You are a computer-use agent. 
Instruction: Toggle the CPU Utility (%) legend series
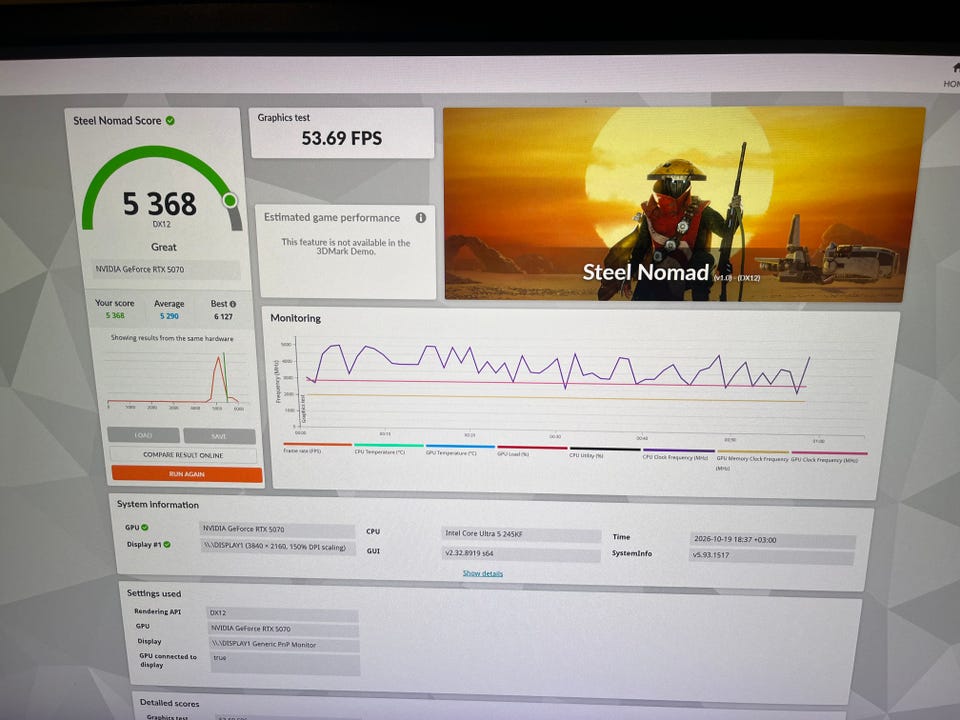605,452
